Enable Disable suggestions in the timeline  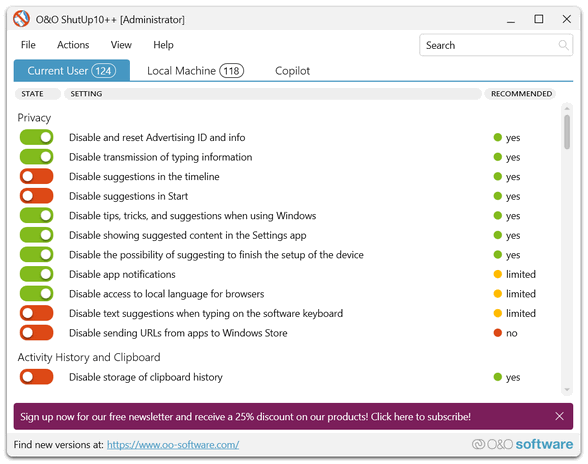[36, 176]
